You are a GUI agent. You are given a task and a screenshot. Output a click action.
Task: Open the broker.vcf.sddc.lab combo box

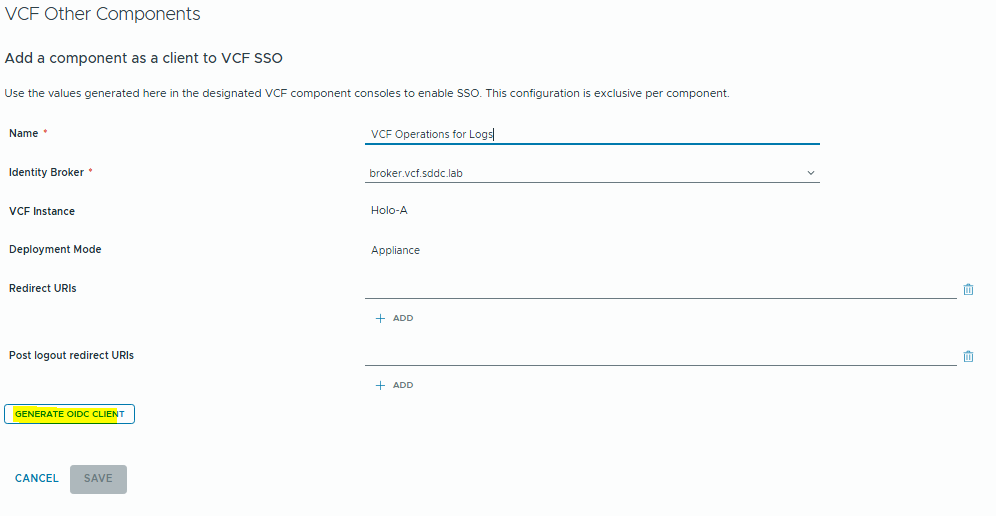click(592, 173)
